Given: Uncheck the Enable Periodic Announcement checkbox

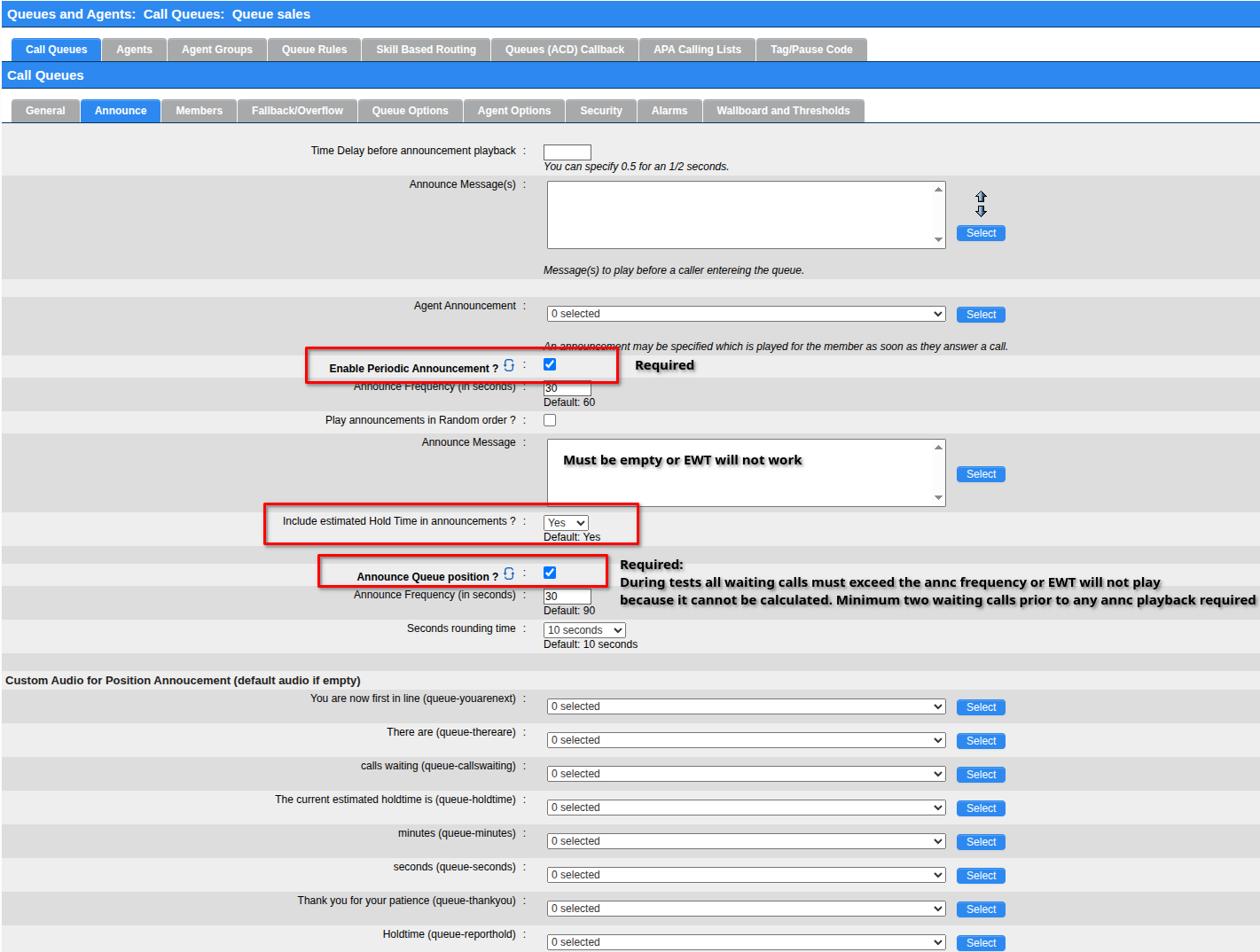Looking at the screenshot, I should pyautogui.click(x=550, y=364).
